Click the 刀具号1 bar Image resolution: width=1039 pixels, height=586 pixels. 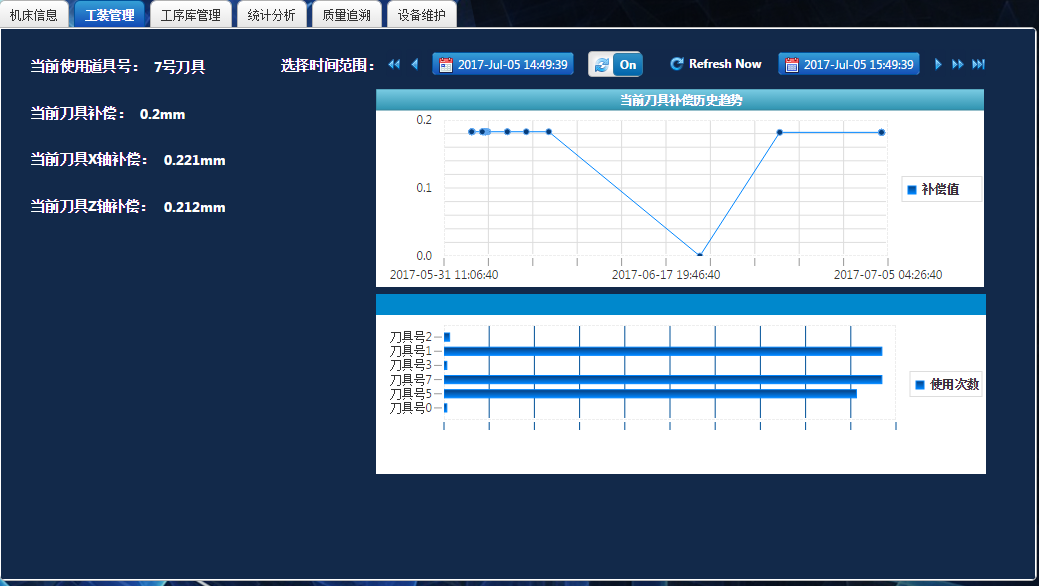click(x=663, y=351)
